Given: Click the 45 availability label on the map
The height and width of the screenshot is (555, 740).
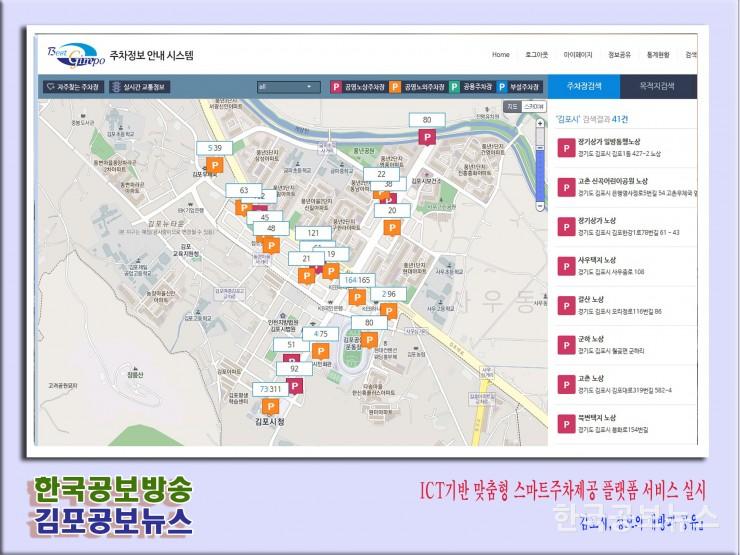Looking at the screenshot, I should pos(265,217).
